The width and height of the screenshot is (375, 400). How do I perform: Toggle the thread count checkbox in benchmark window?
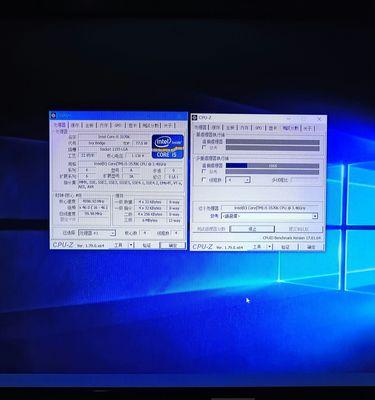click(x=204, y=180)
